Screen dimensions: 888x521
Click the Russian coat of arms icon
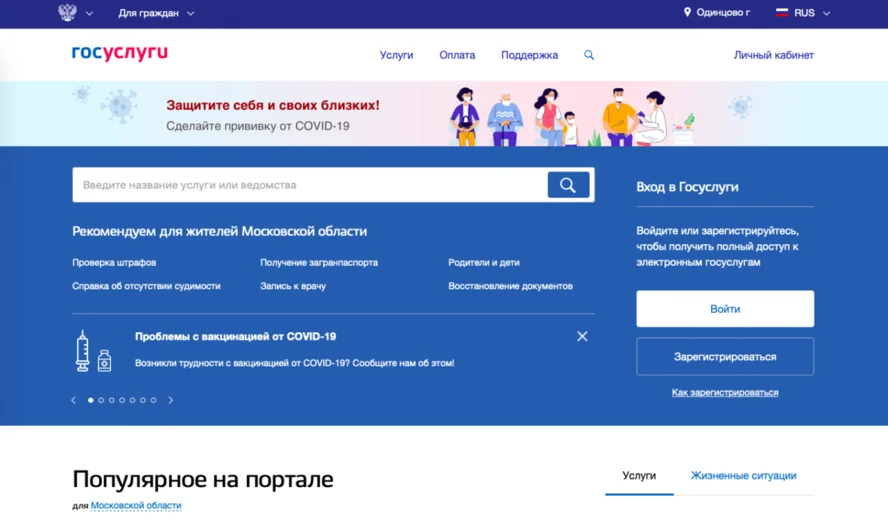[x=67, y=13]
